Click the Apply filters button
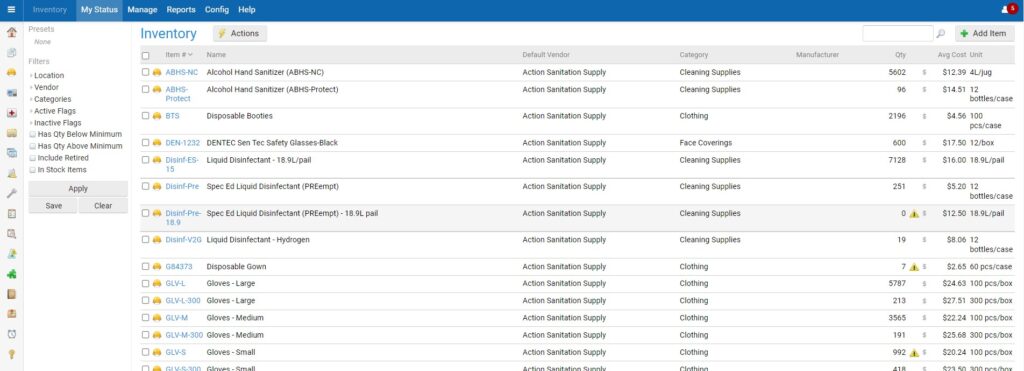Image resolution: width=1024 pixels, height=371 pixels. pyautogui.click(x=78, y=189)
